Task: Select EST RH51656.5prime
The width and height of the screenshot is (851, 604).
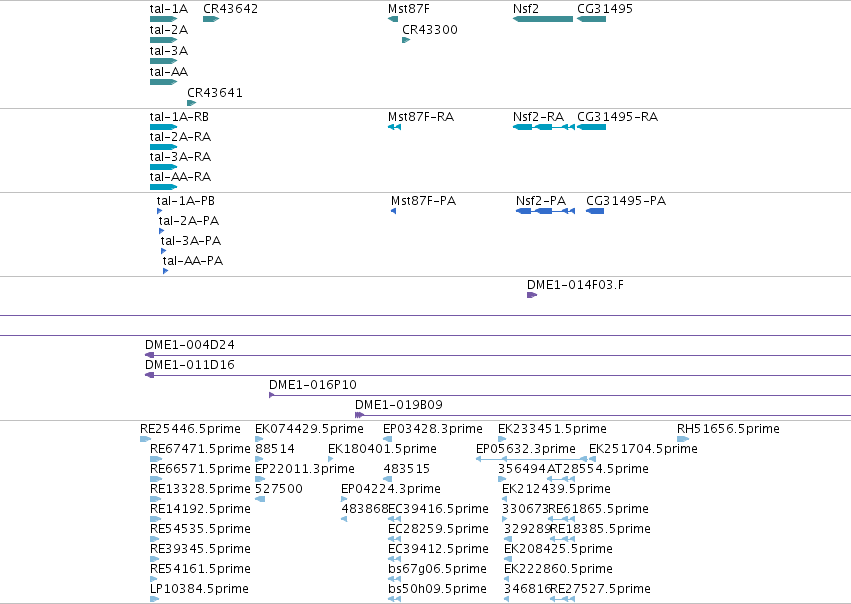Action: coord(683,440)
